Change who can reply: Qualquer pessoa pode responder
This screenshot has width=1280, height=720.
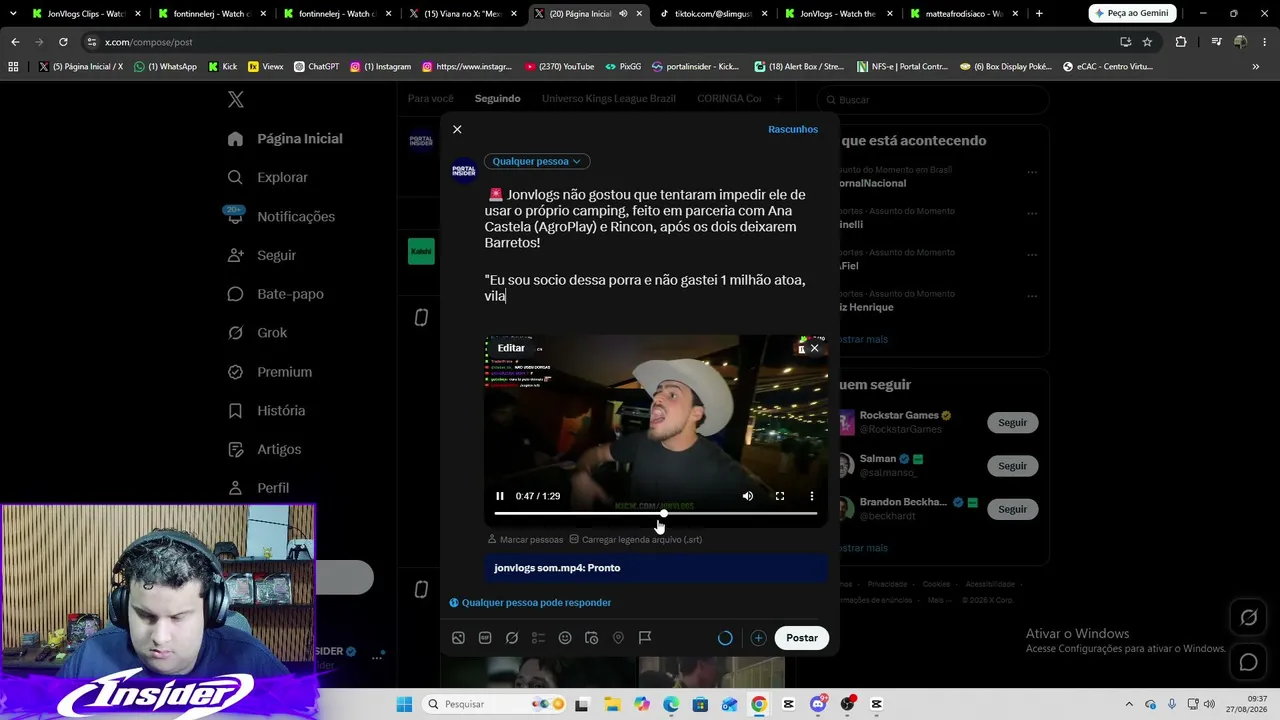point(530,603)
